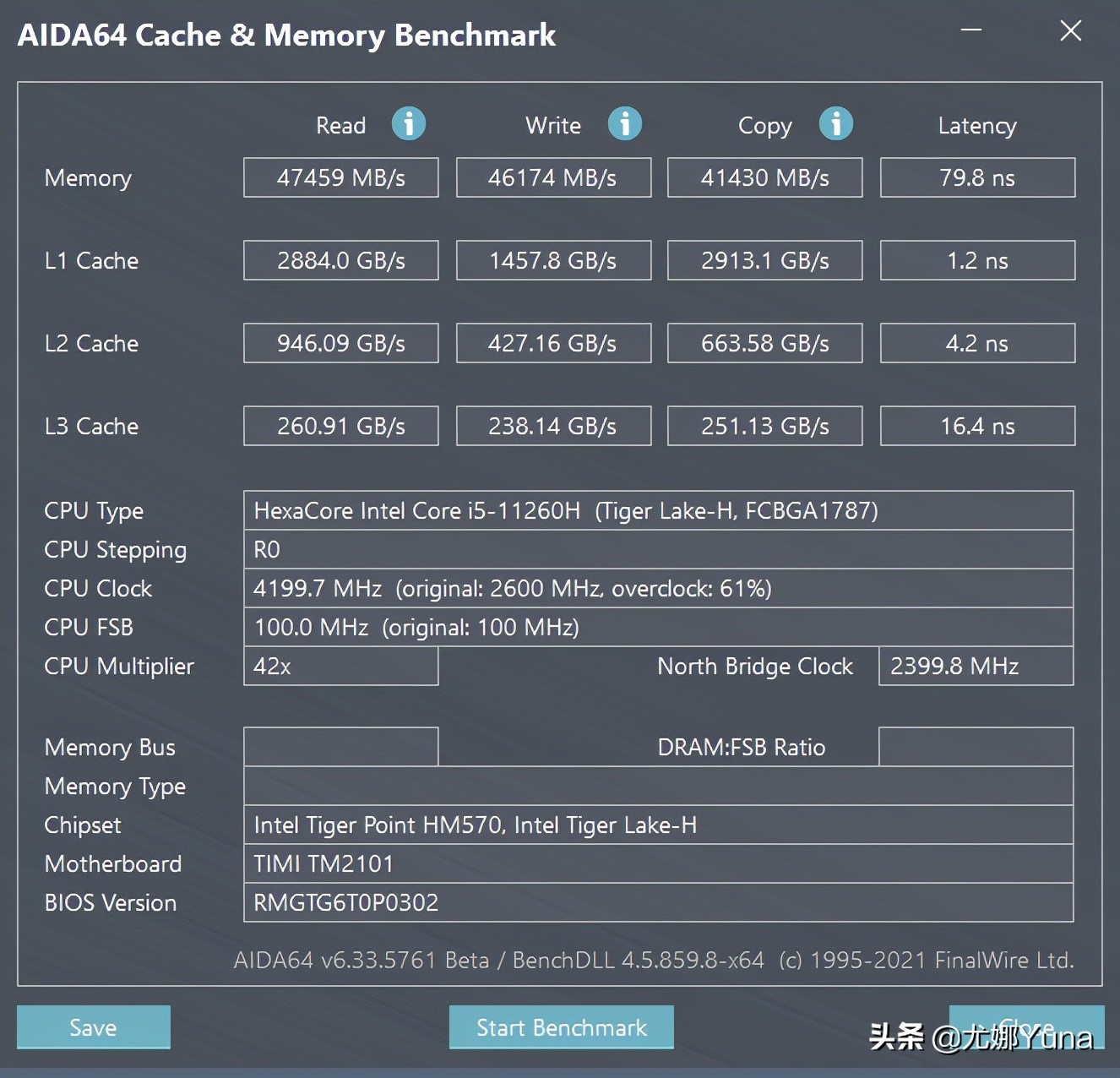Select L3 Cache Copy 251.13 GB/s
Viewport: 1120px width, 1078px height.
pos(765,426)
